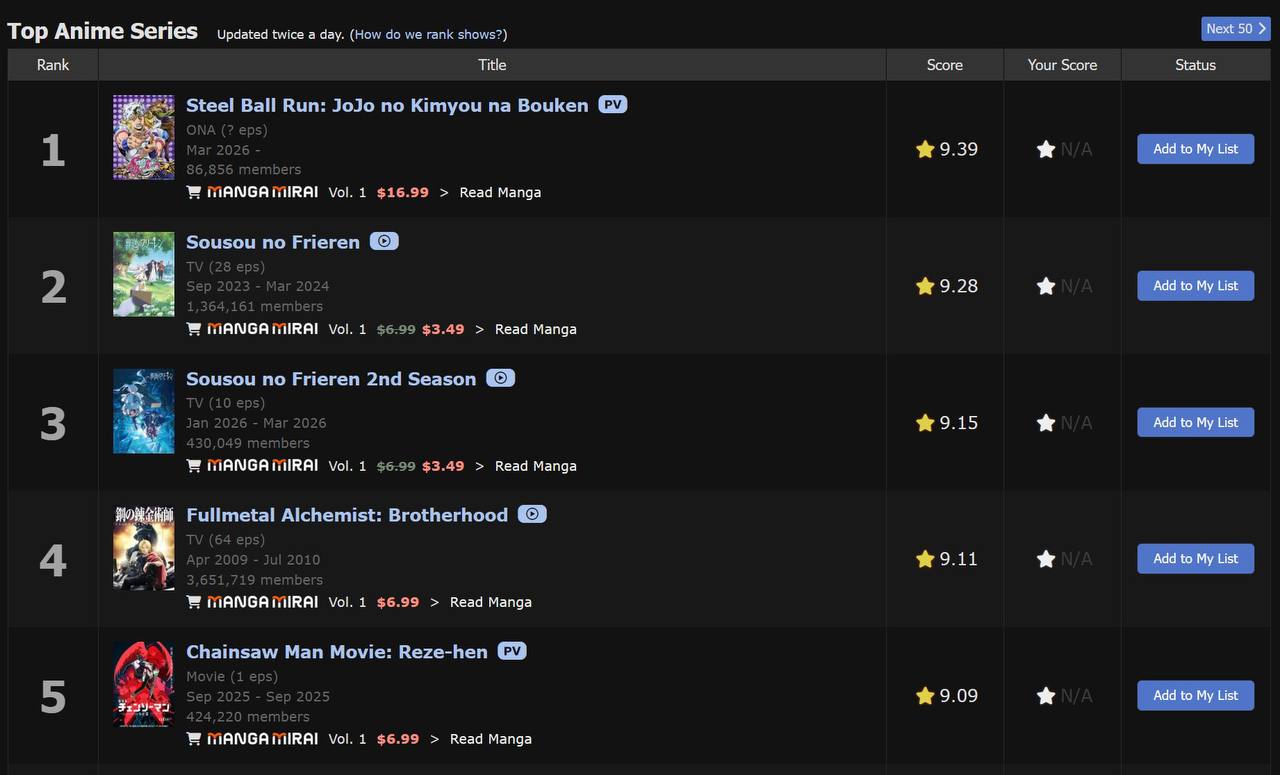
Task: Go to the Next 50 rankings
Action: (x=1235, y=29)
